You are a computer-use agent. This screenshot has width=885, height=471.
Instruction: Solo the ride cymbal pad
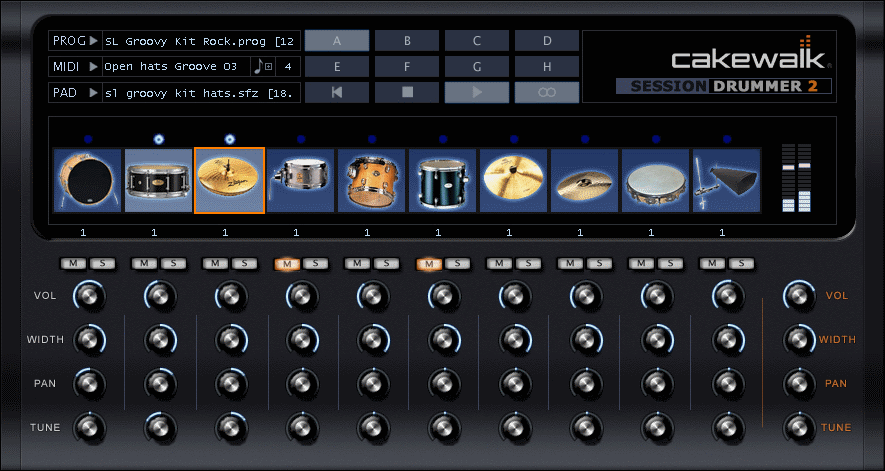[x=529, y=263]
